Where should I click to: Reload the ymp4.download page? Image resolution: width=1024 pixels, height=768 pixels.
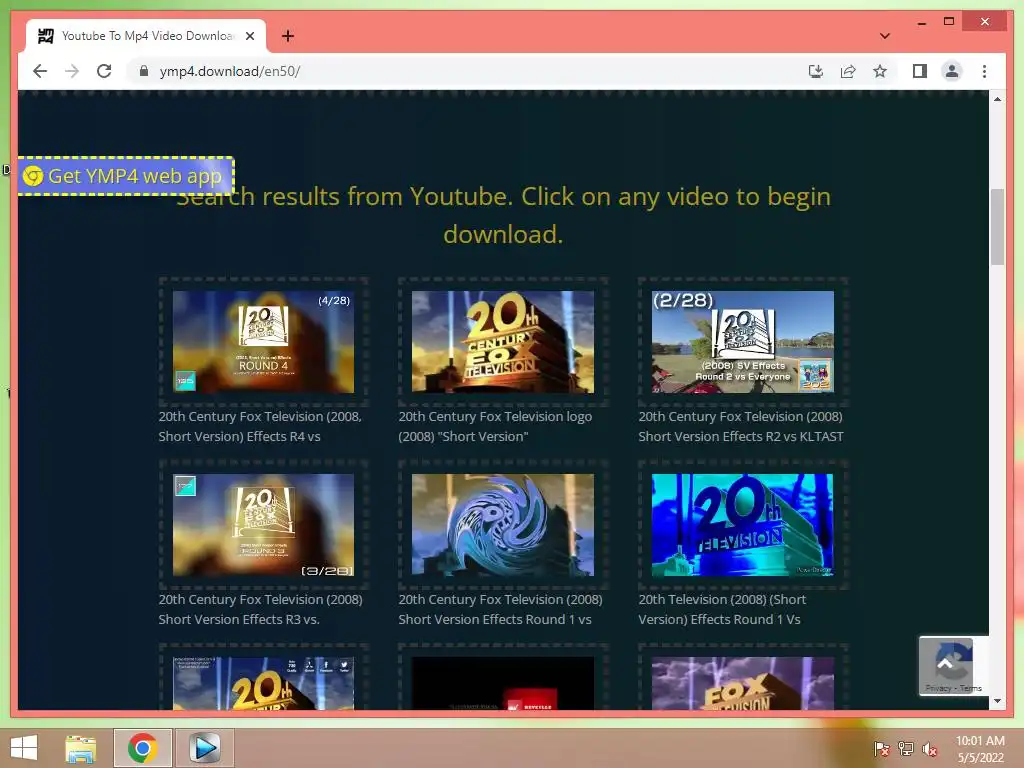click(104, 71)
